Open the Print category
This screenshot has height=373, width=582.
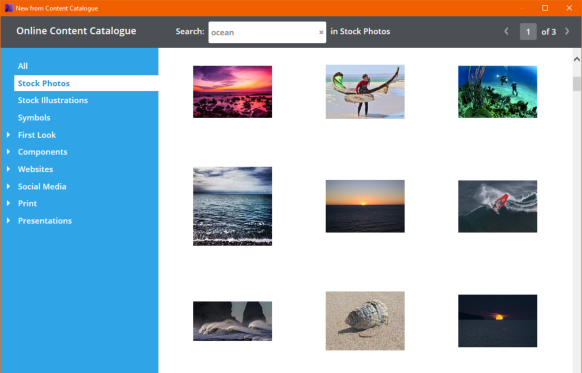tap(27, 203)
